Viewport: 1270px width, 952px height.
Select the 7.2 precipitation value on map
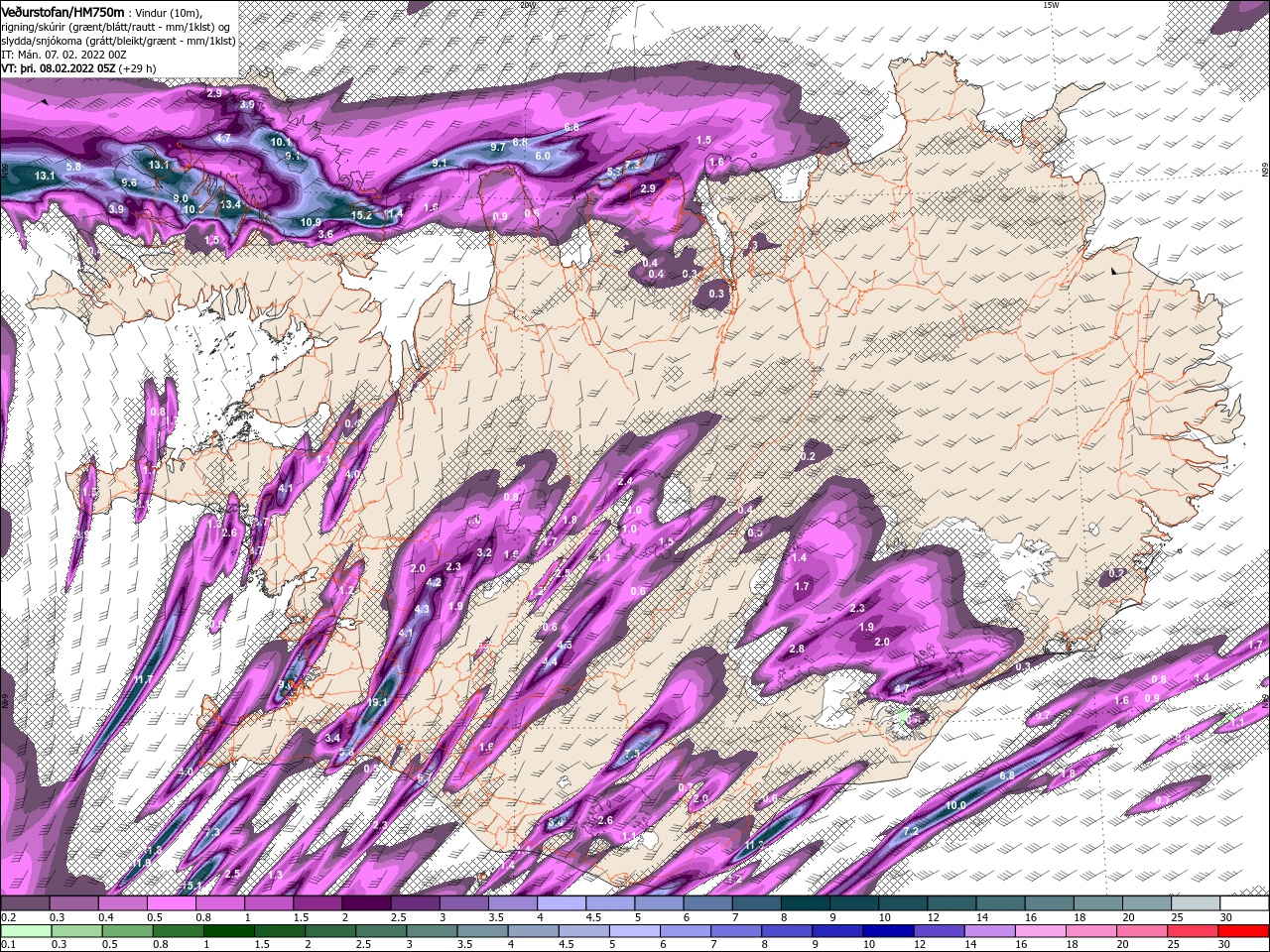(910, 831)
